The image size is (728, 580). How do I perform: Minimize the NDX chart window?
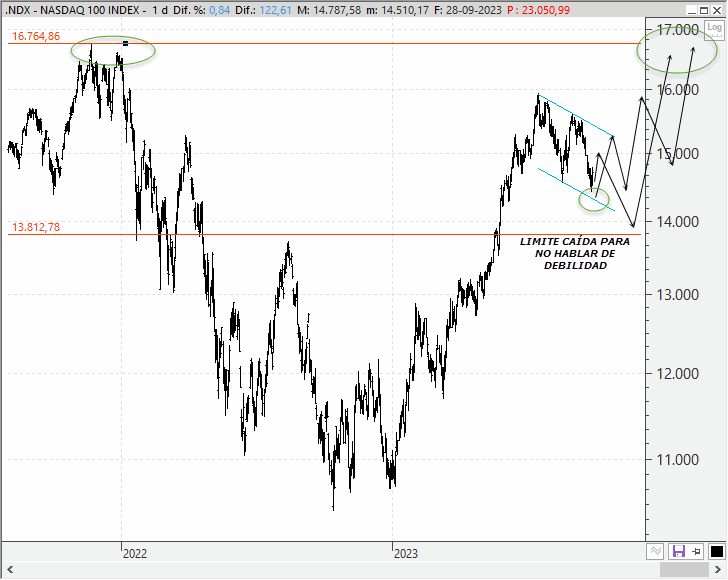coord(691,10)
